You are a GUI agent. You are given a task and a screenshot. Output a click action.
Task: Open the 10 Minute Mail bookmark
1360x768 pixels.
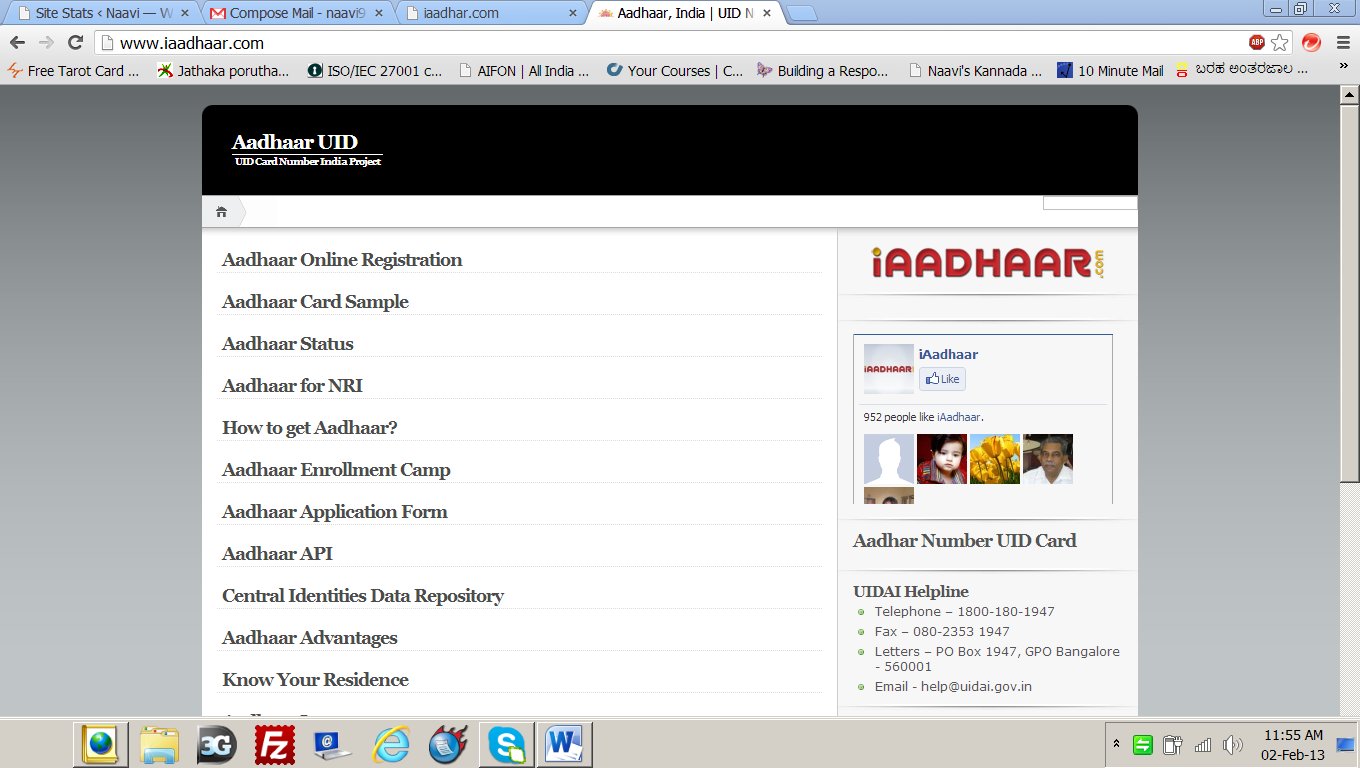click(x=1110, y=71)
